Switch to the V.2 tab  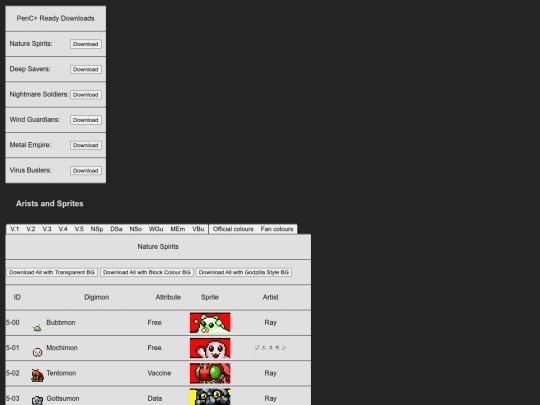[31, 229]
